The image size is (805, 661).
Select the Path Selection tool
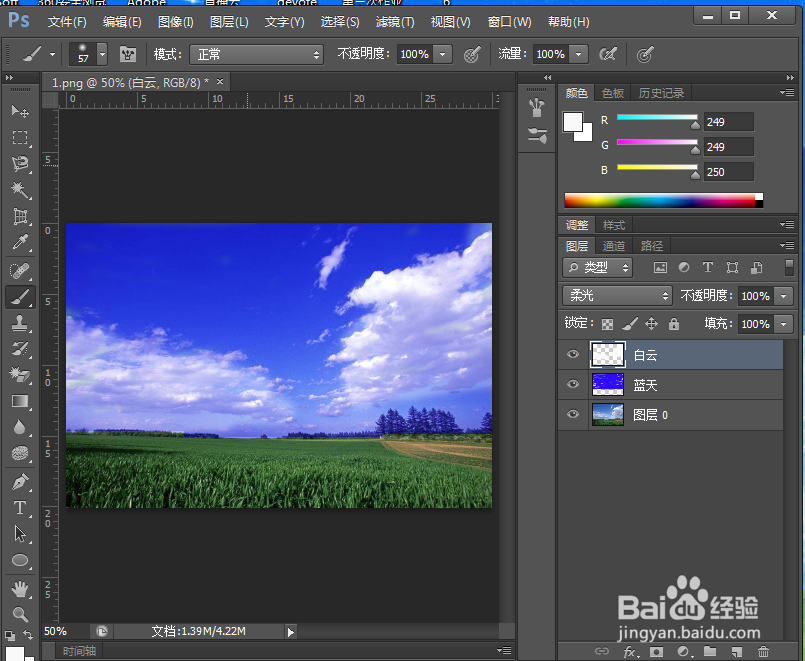(x=20, y=534)
